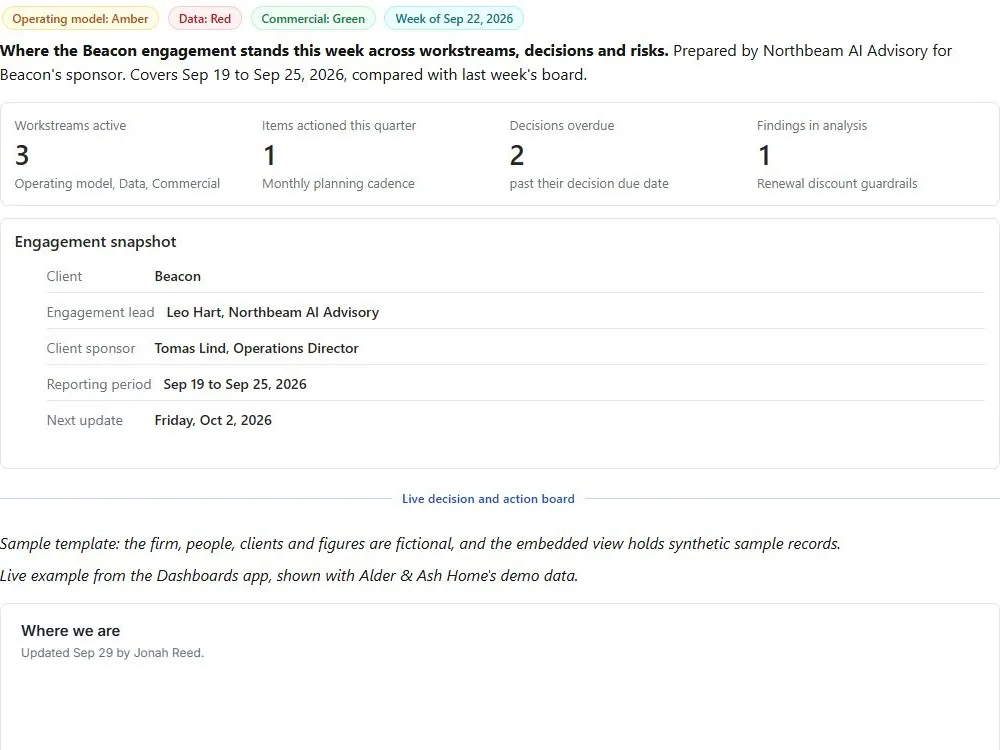1000x750 pixels.
Task: Click the decisions overdue value 2
Action: click(x=517, y=155)
